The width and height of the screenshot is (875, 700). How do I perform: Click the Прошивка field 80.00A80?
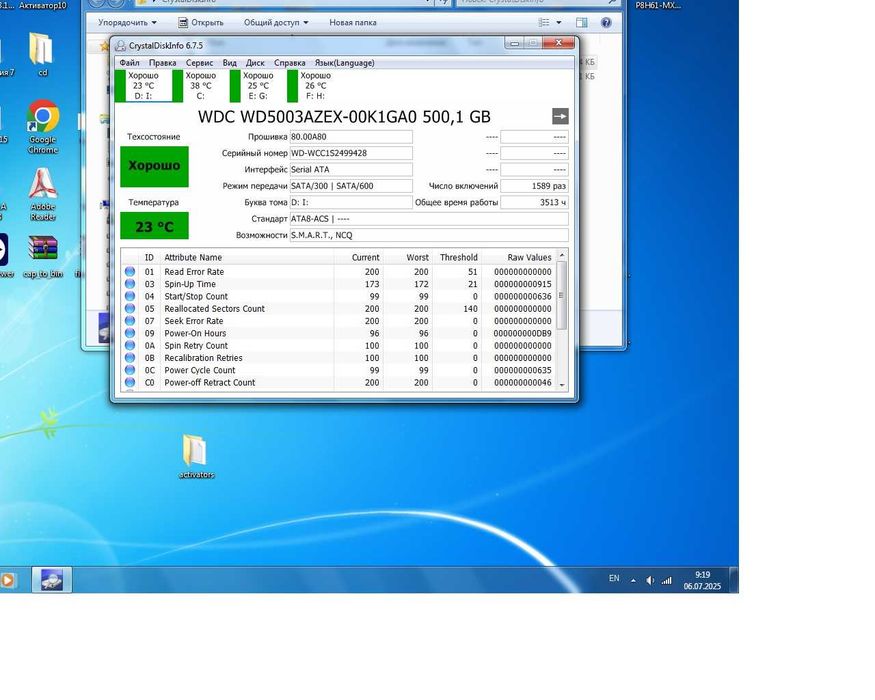351,137
